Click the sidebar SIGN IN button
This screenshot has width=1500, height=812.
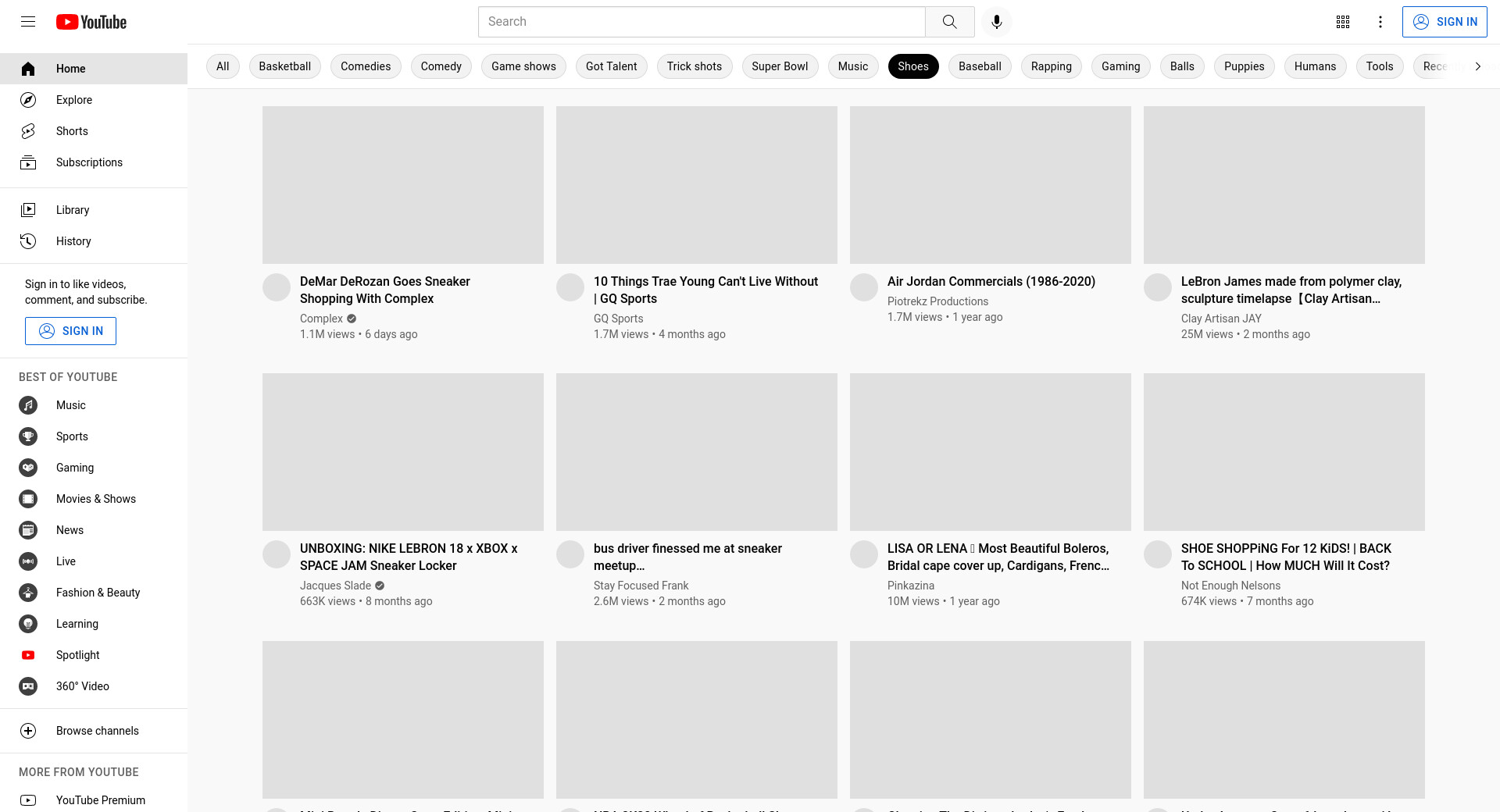tap(70, 331)
